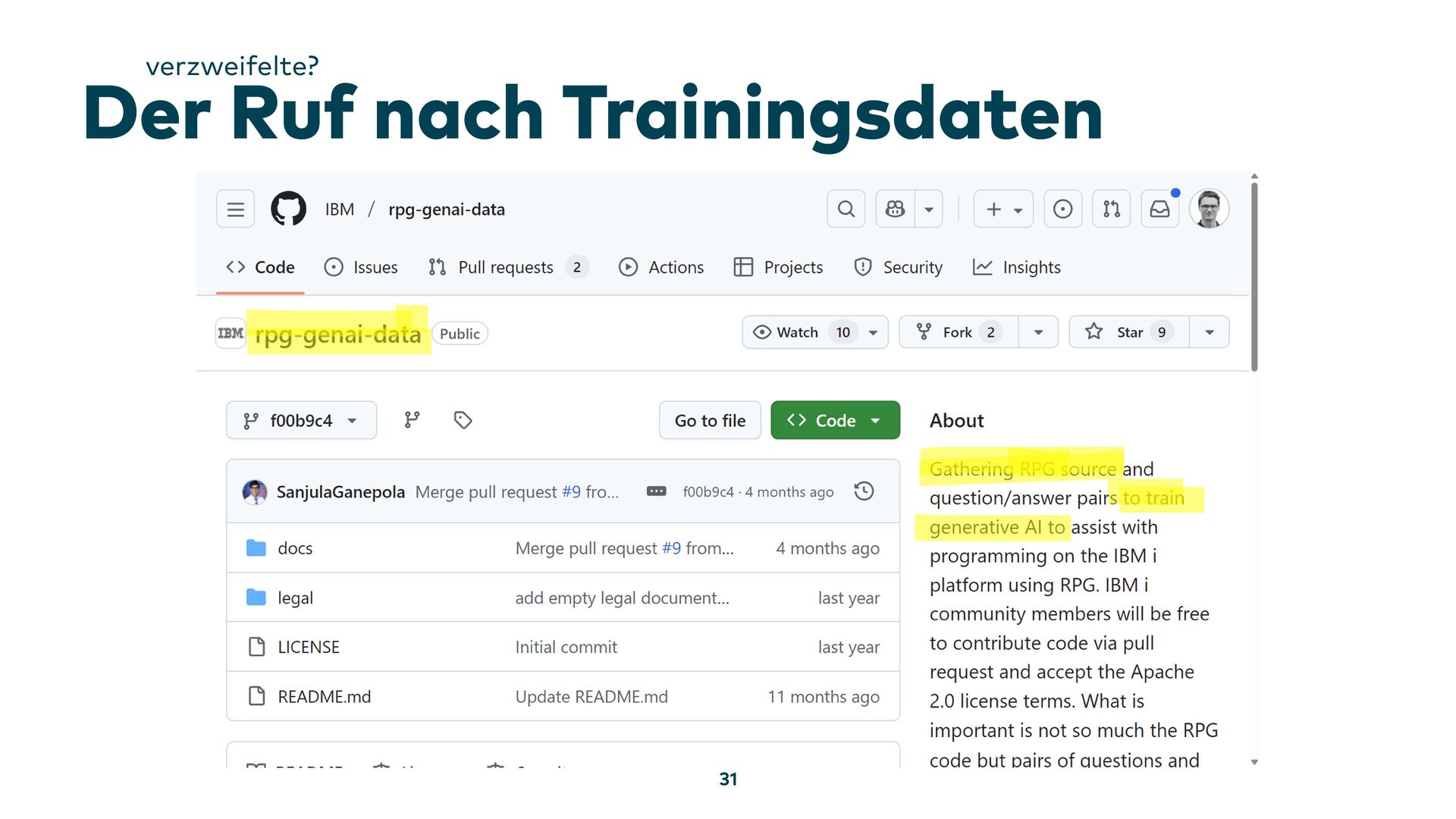Open the notifications inbox icon
The width and height of the screenshot is (1456, 819).
pos(1159,209)
